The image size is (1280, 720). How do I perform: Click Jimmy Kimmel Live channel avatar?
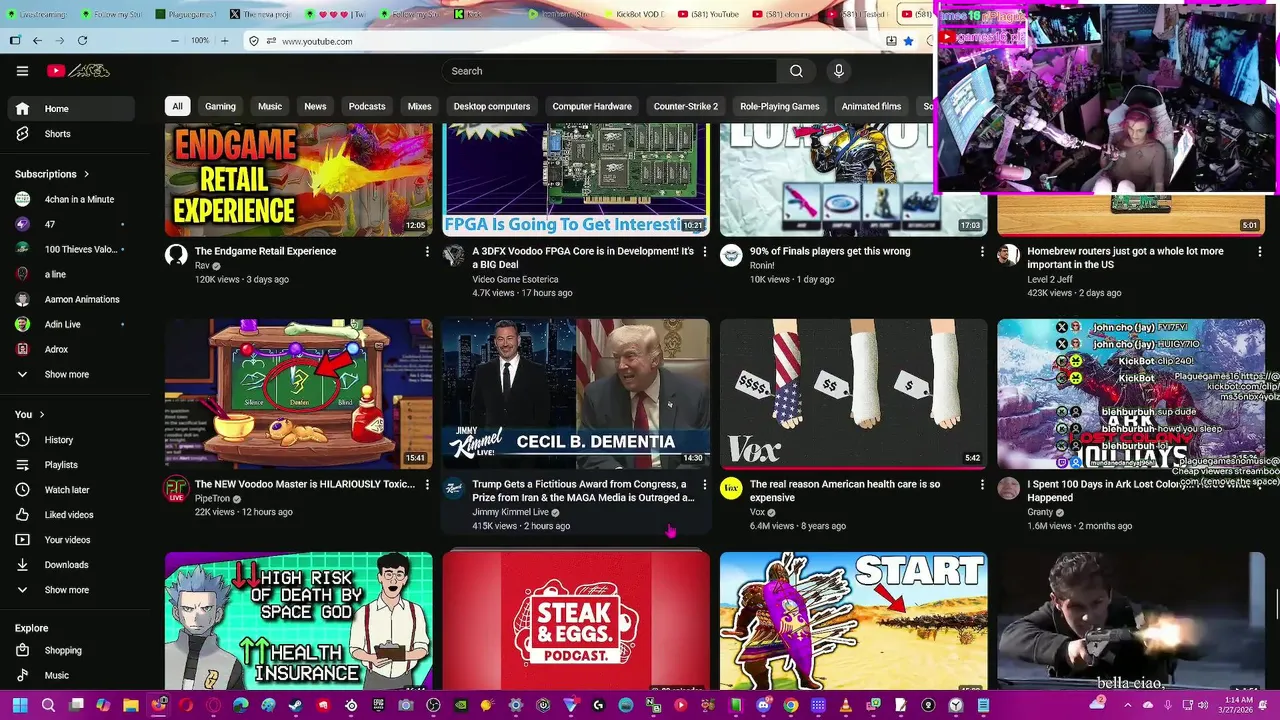454,488
